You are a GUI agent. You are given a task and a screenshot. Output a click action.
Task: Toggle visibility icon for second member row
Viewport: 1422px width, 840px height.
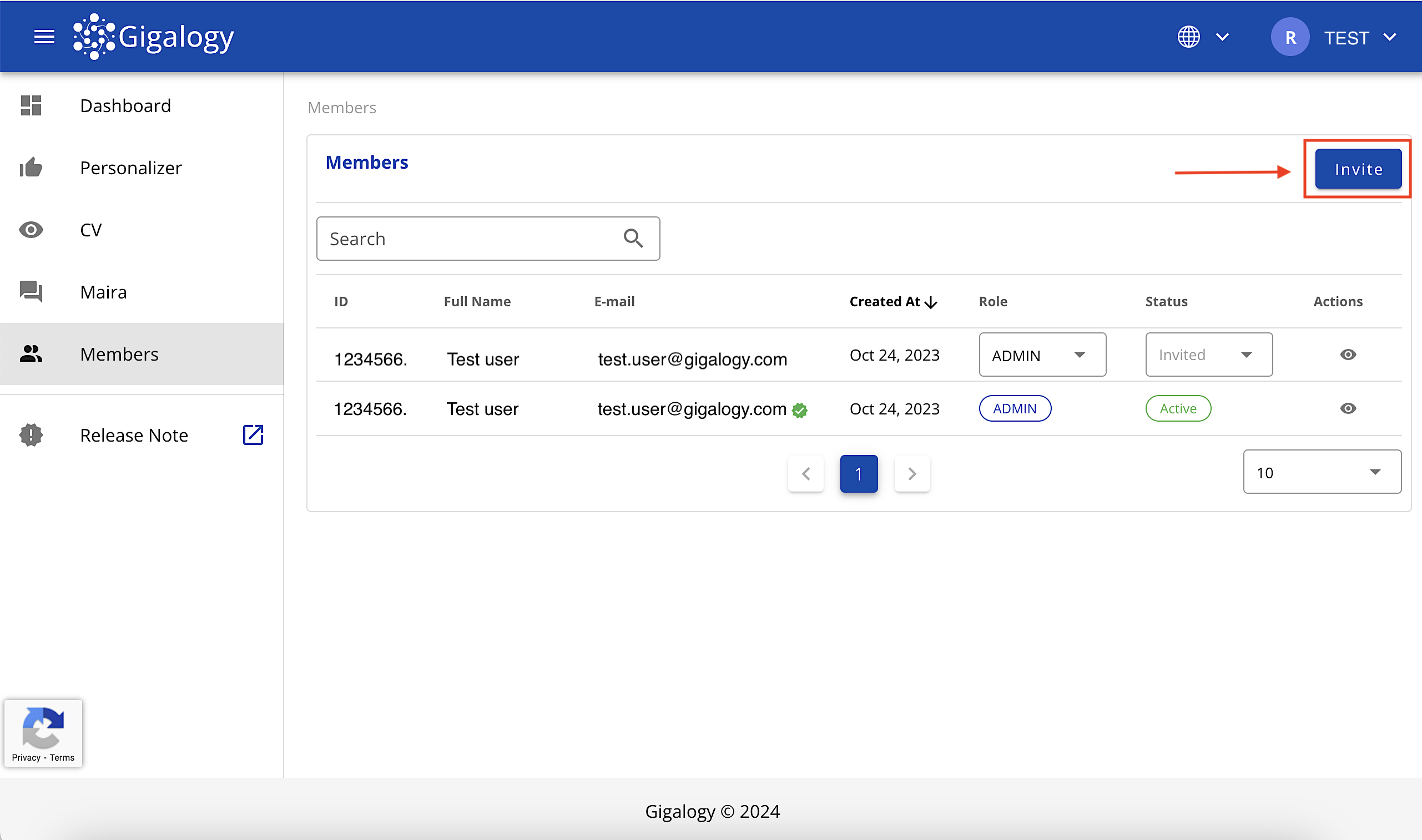point(1349,408)
